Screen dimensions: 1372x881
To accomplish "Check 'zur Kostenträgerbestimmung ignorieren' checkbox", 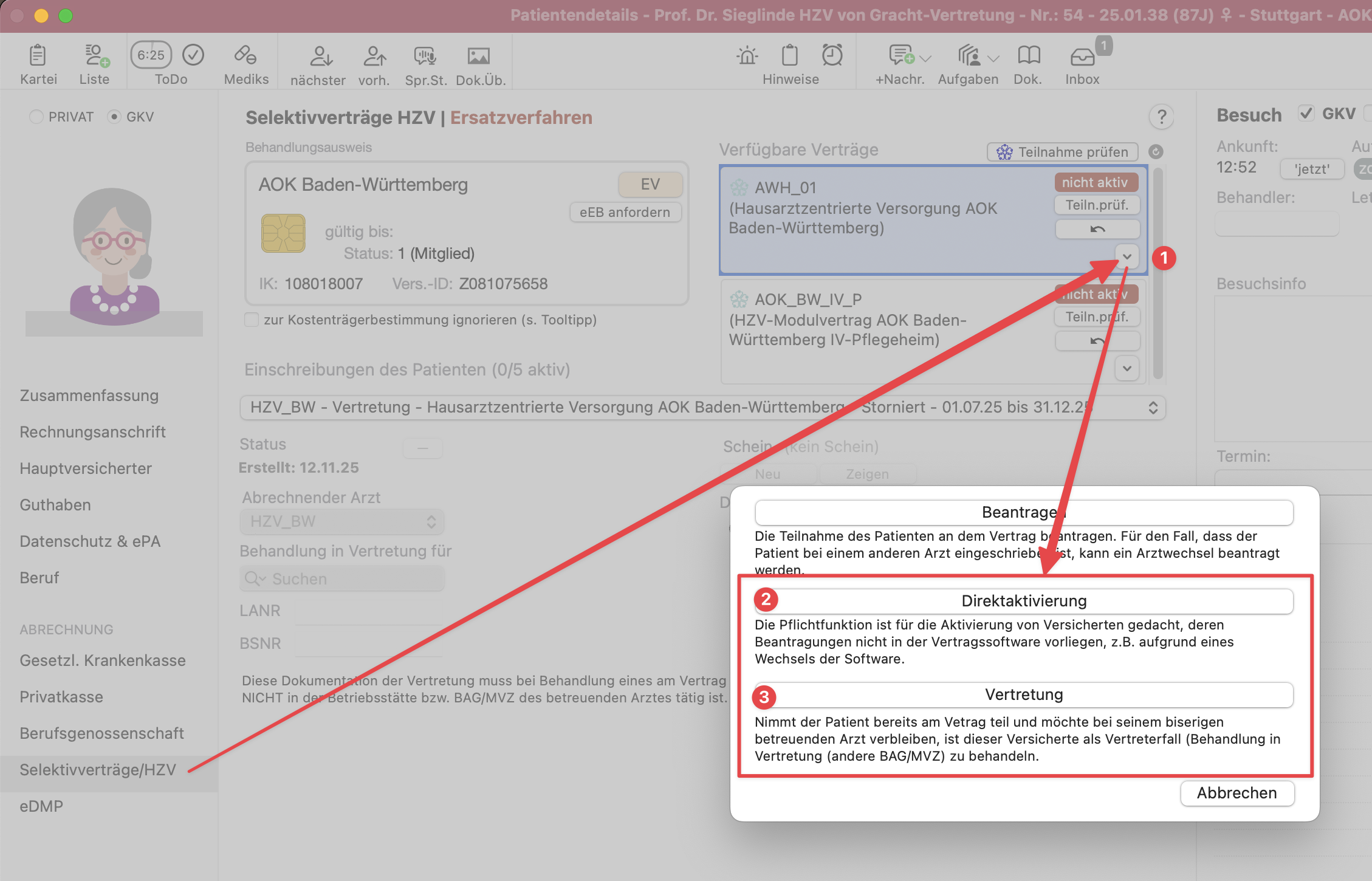I will click(252, 320).
